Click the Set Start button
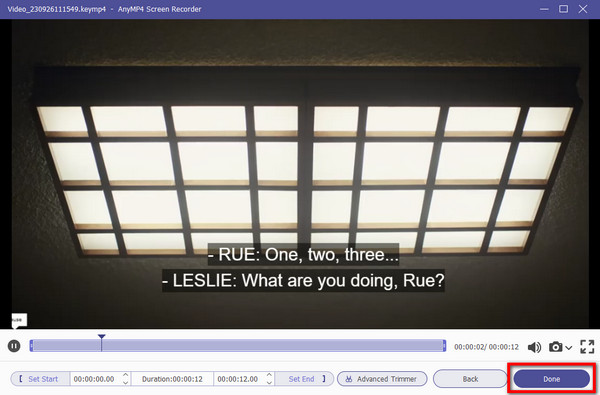This screenshot has height=395, width=600. (x=40, y=379)
